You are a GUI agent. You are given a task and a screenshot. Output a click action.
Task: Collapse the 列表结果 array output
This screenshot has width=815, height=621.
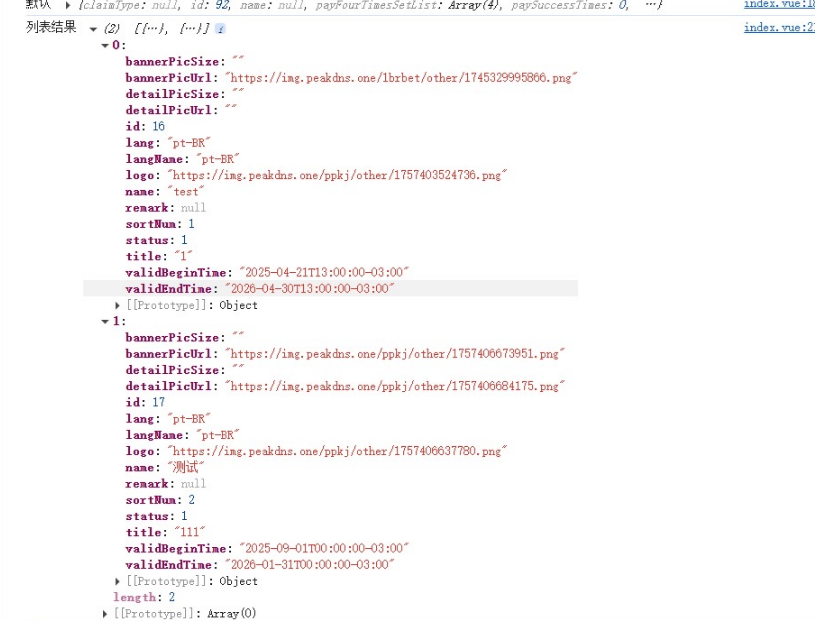94,29
